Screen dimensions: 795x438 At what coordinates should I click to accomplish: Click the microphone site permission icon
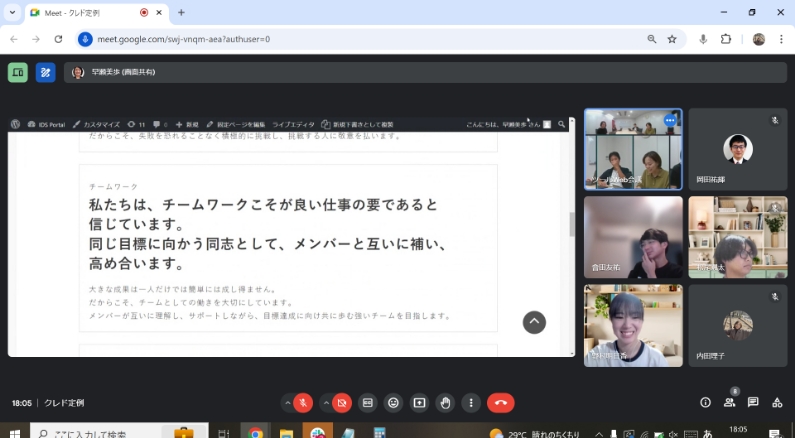[85, 39]
